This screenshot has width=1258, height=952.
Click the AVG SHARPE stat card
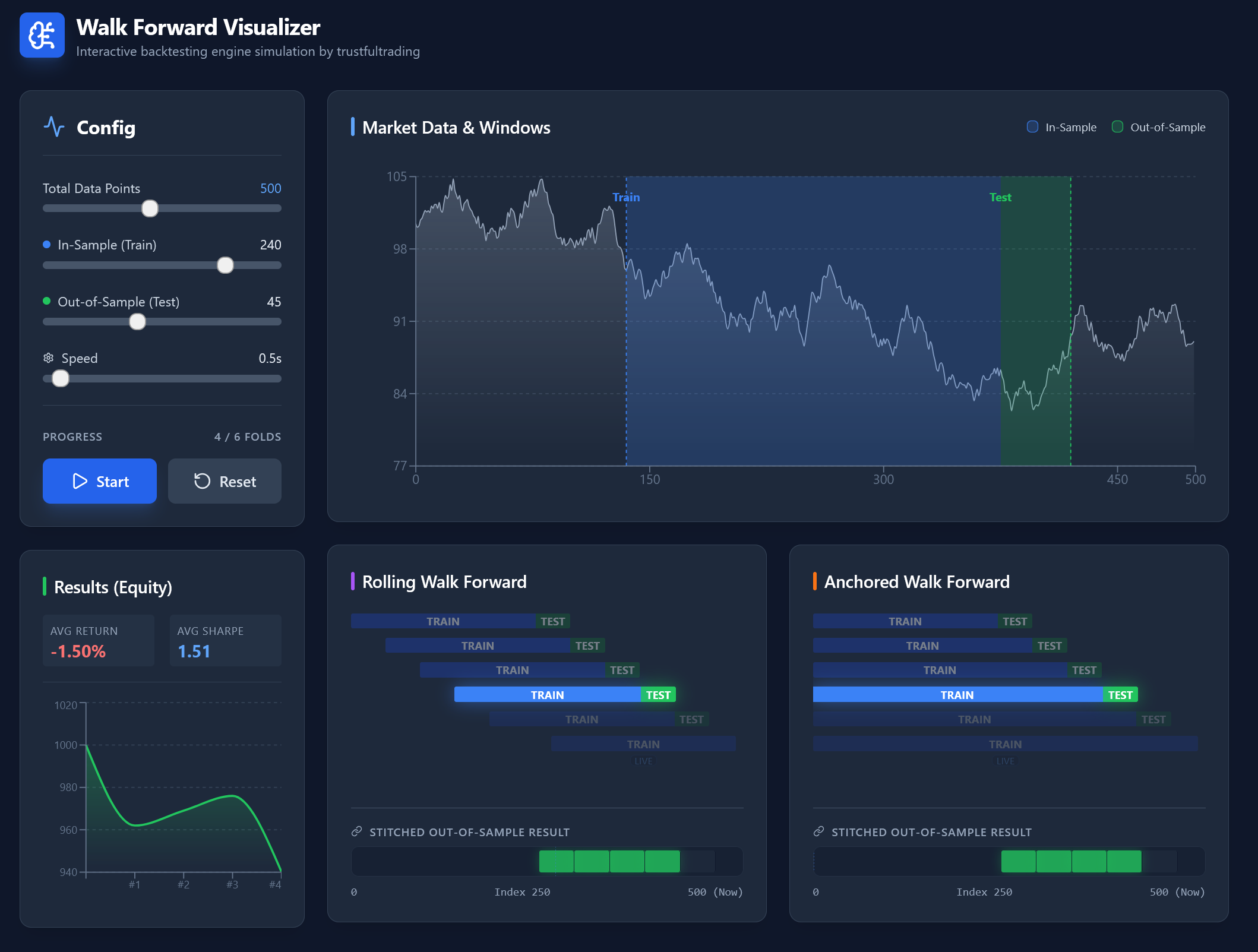(x=225, y=641)
